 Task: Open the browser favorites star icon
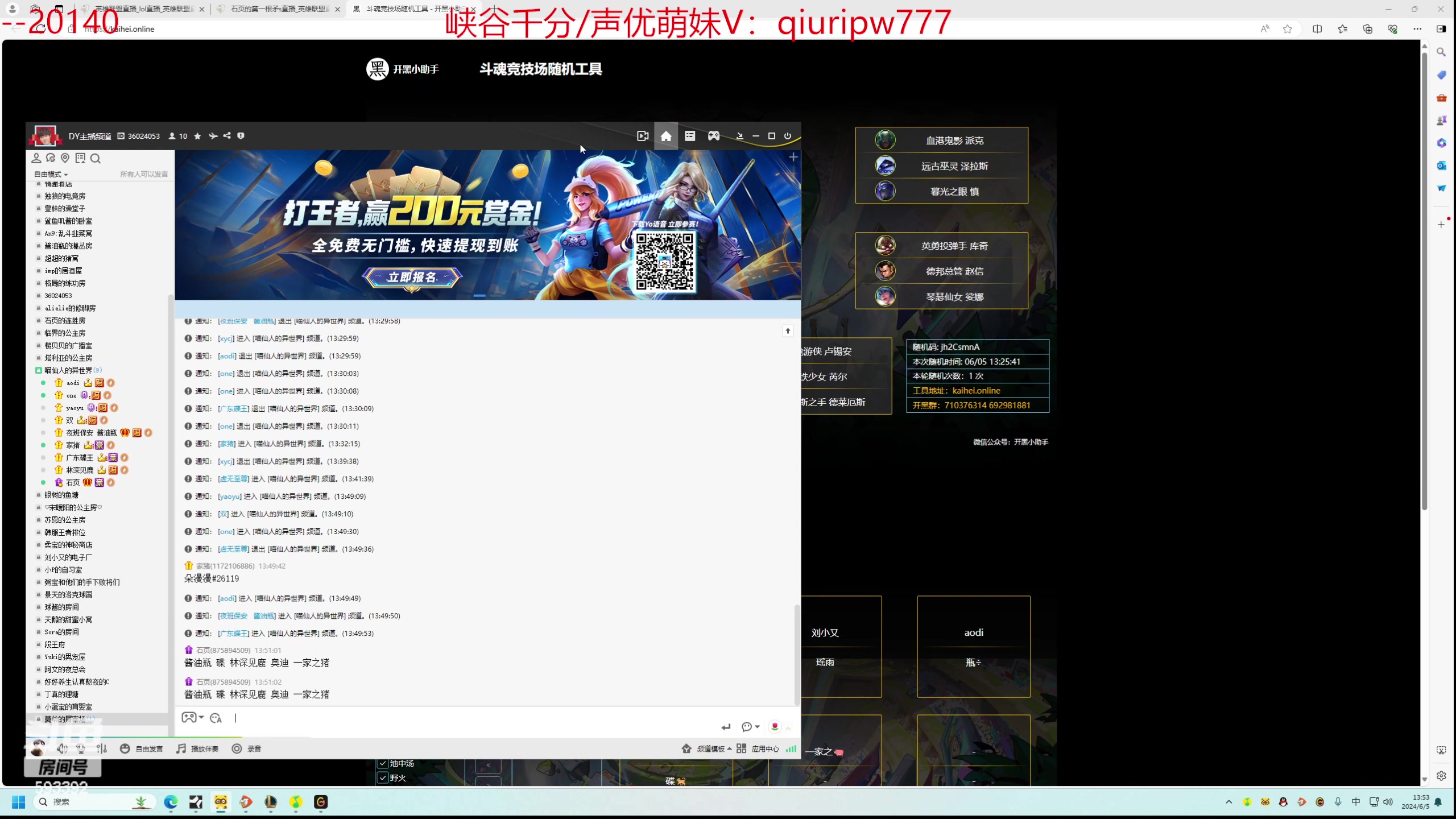click(x=1288, y=29)
